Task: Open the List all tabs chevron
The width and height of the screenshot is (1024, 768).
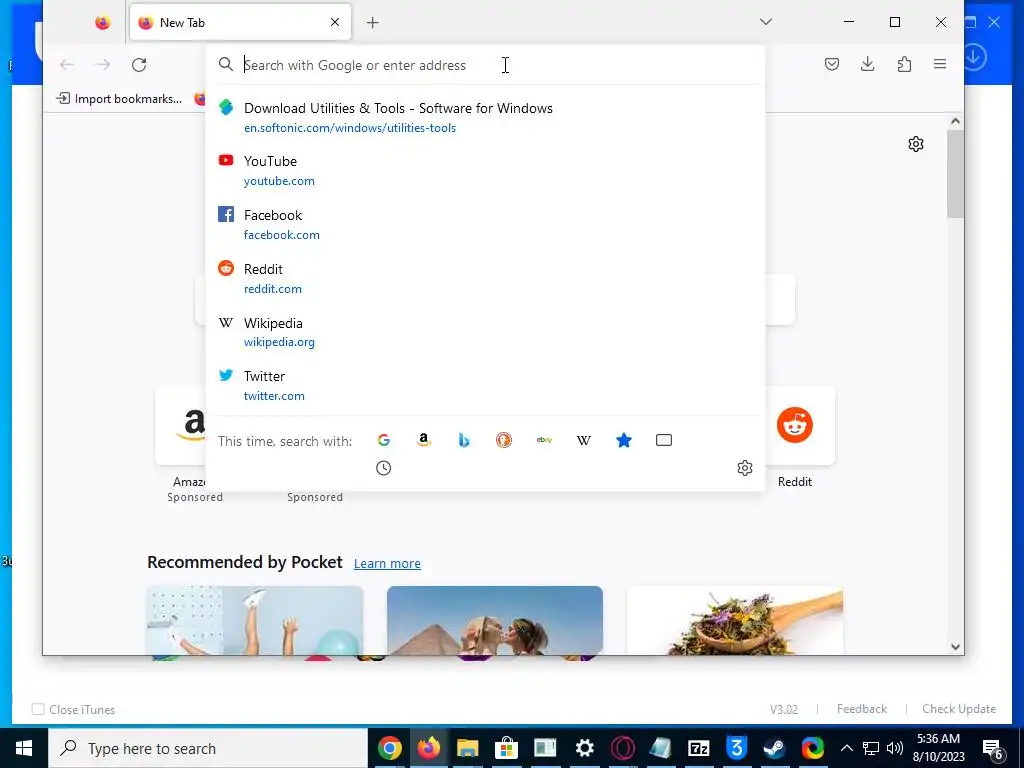Action: [x=766, y=22]
